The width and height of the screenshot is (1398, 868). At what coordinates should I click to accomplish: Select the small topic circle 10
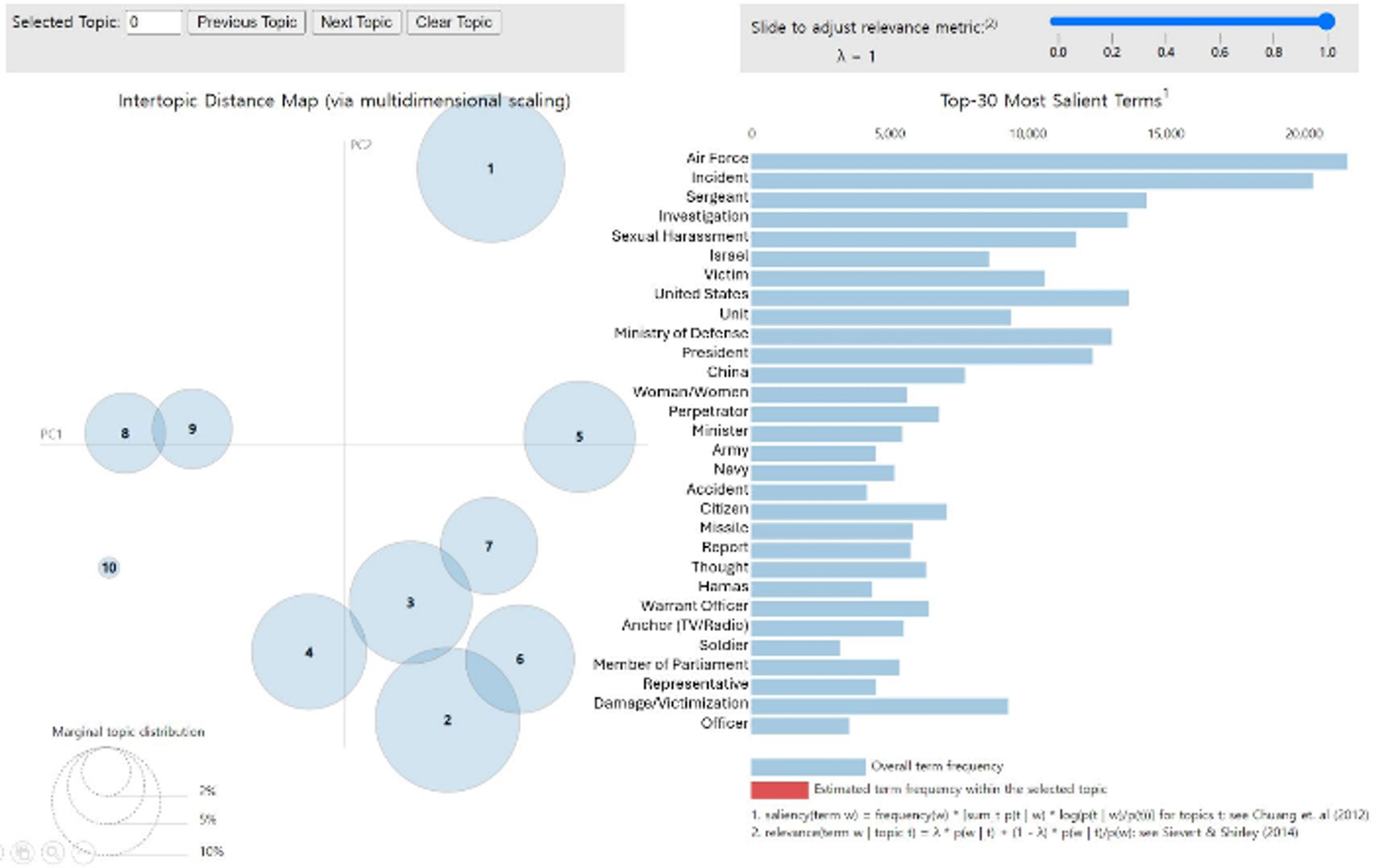[x=109, y=568]
